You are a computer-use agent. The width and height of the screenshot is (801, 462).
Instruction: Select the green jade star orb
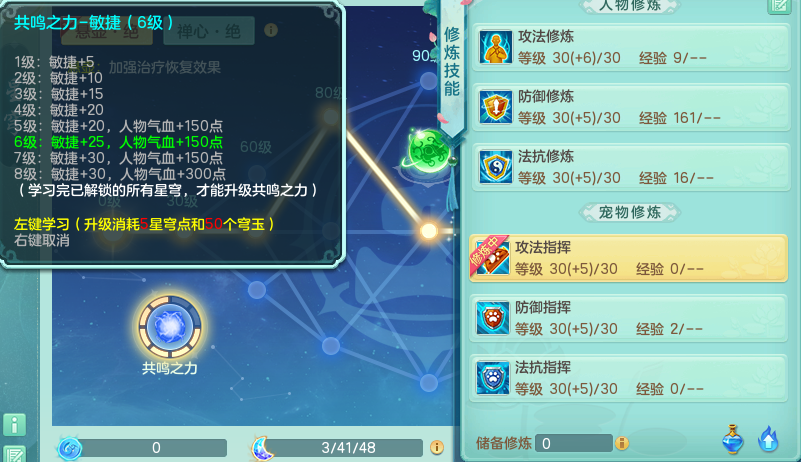tap(429, 151)
